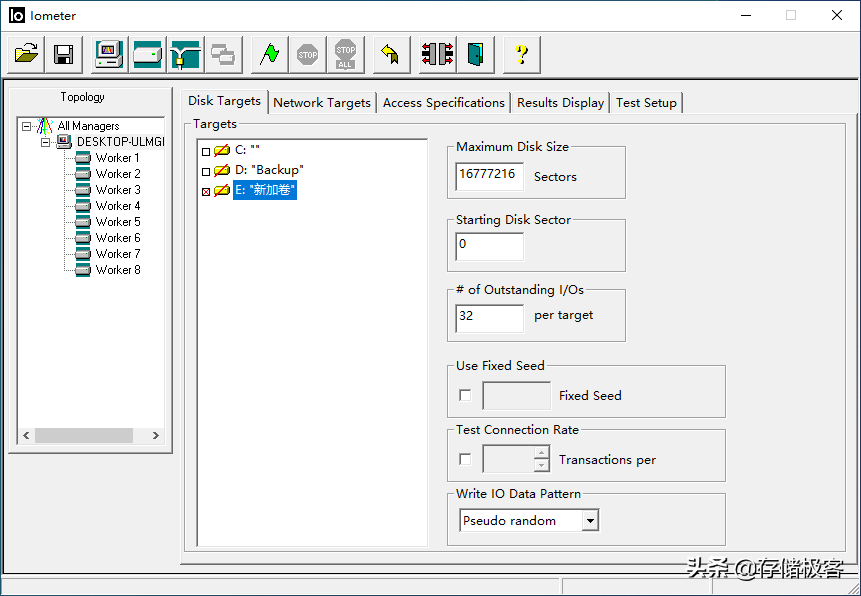The height and width of the screenshot is (596, 861).
Task: Enable the Test Connection Rate checkbox
Action: click(x=465, y=460)
